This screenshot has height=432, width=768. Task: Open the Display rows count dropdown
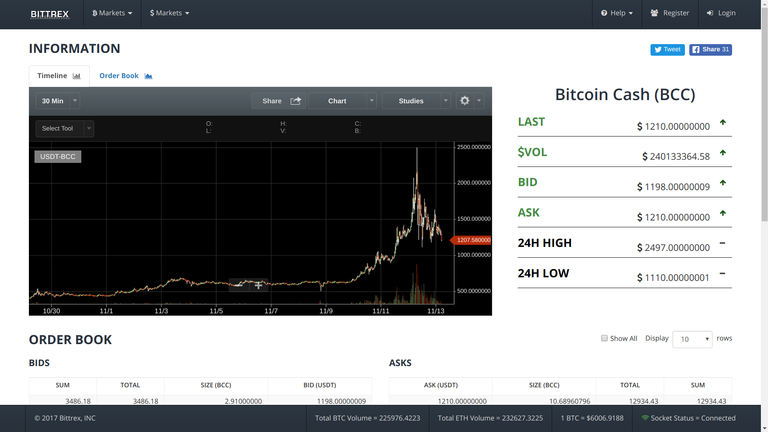[692, 339]
